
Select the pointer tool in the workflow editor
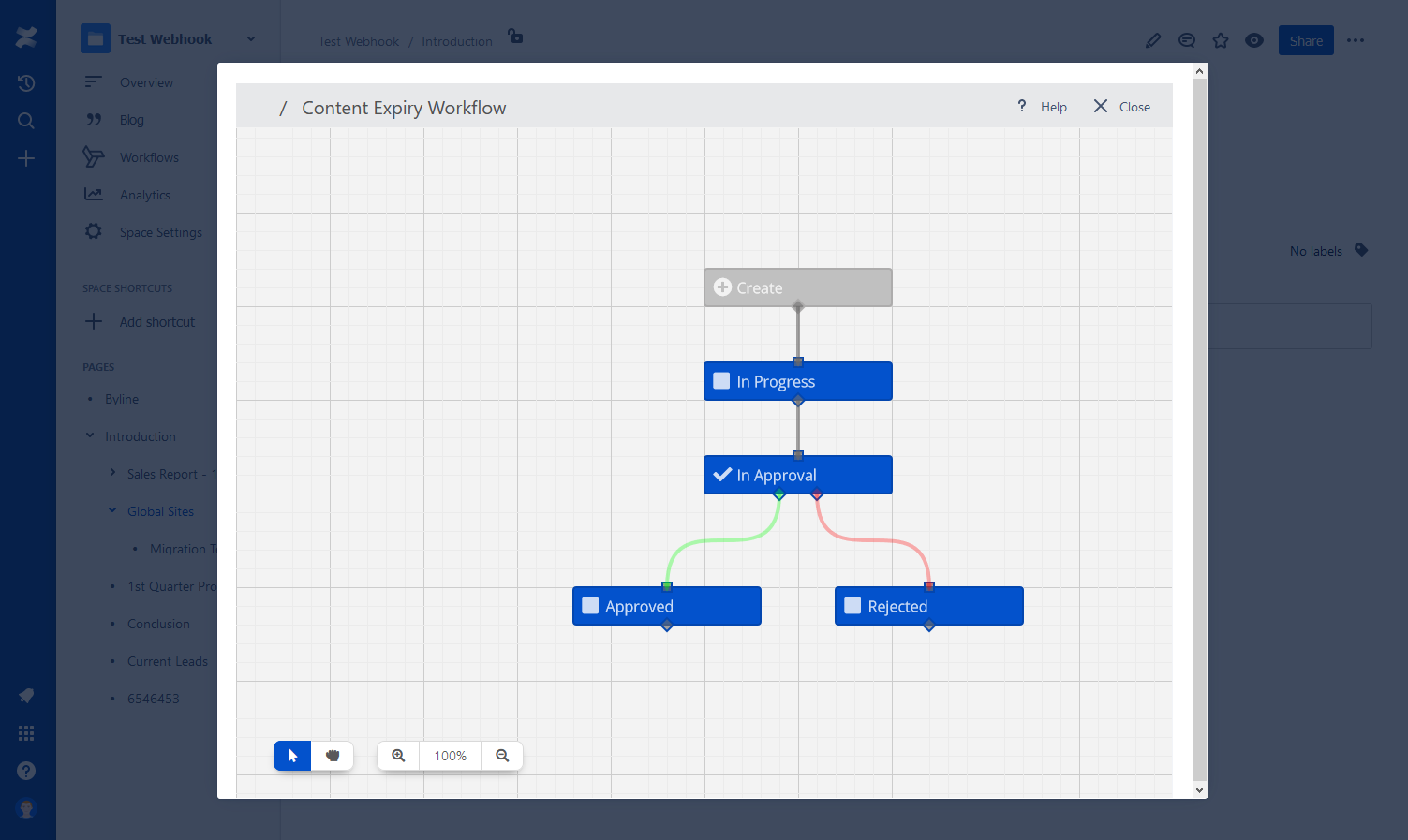[x=291, y=756]
